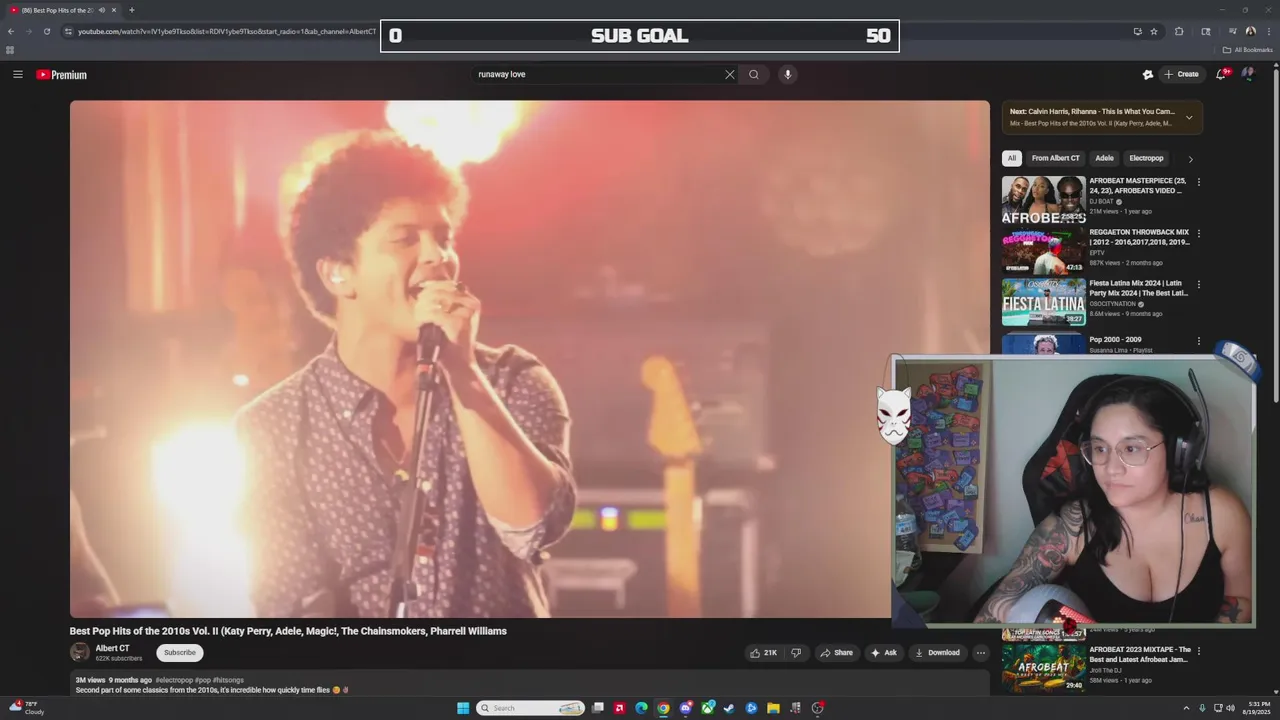1280x720 pixels.
Task: Download the video
Action: tap(937, 653)
